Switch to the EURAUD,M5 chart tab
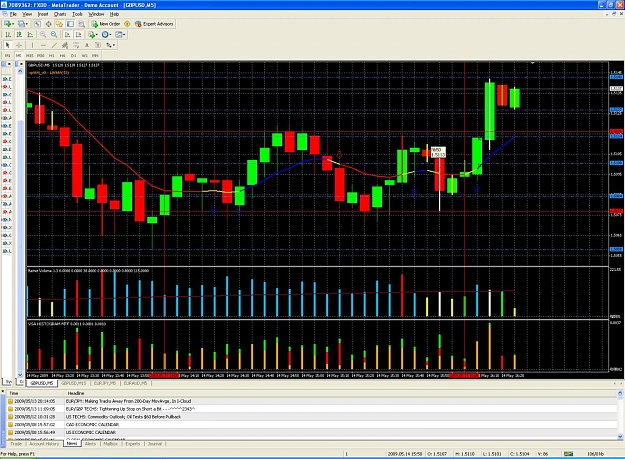625x459 pixels. tap(135, 383)
